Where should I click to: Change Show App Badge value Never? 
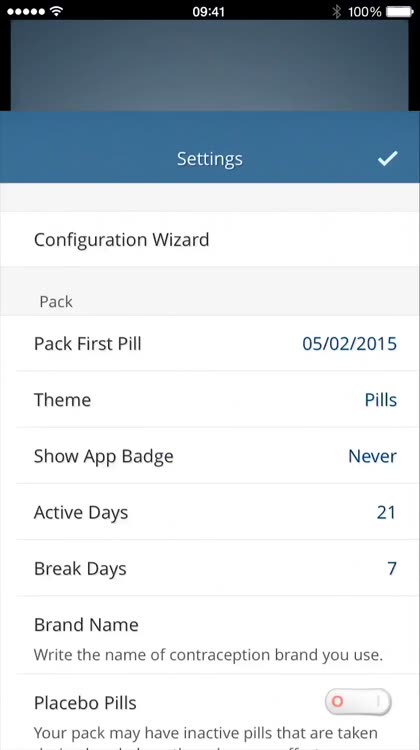coord(373,456)
